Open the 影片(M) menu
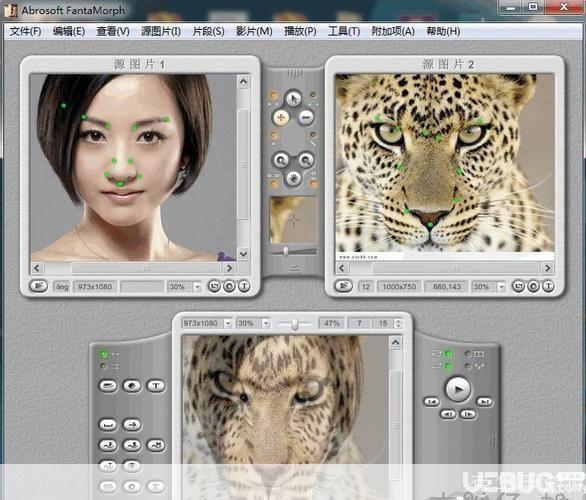 (x=254, y=31)
